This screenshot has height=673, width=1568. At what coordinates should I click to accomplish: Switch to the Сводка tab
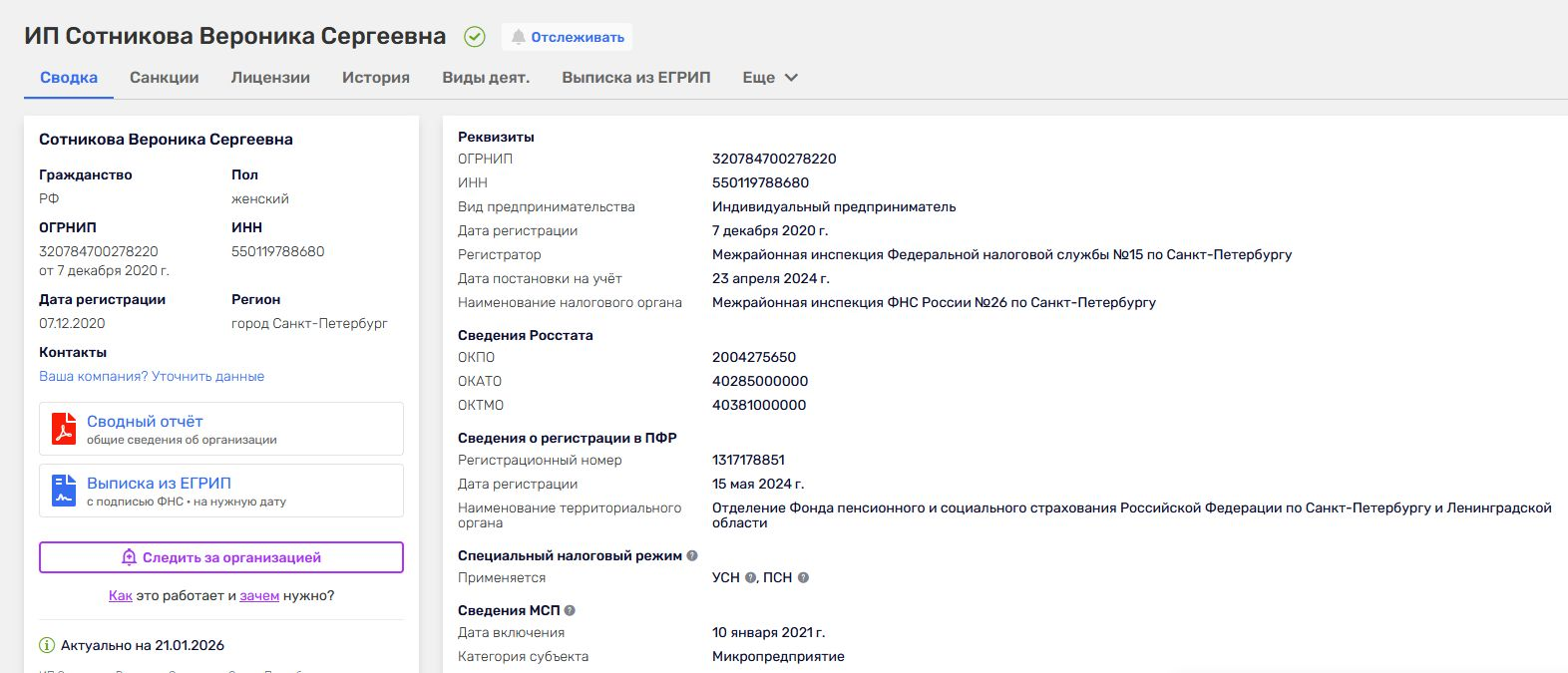tap(69, 77)
